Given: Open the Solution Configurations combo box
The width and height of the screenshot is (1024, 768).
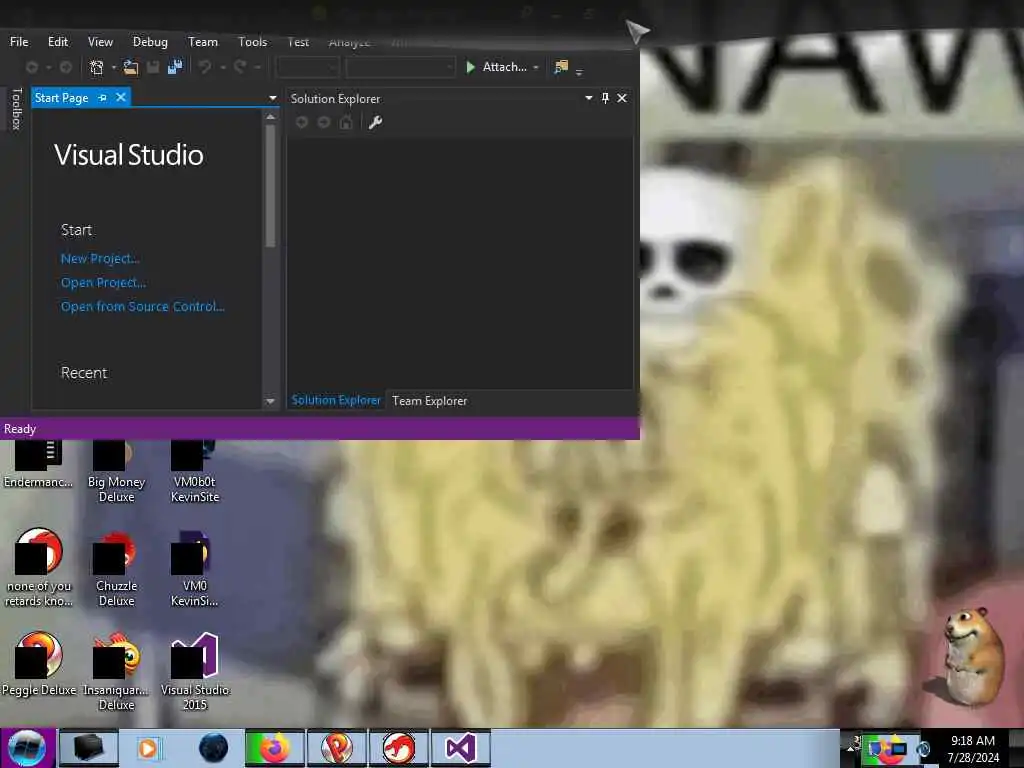Looking at the screenshot, I should point(308,67).
